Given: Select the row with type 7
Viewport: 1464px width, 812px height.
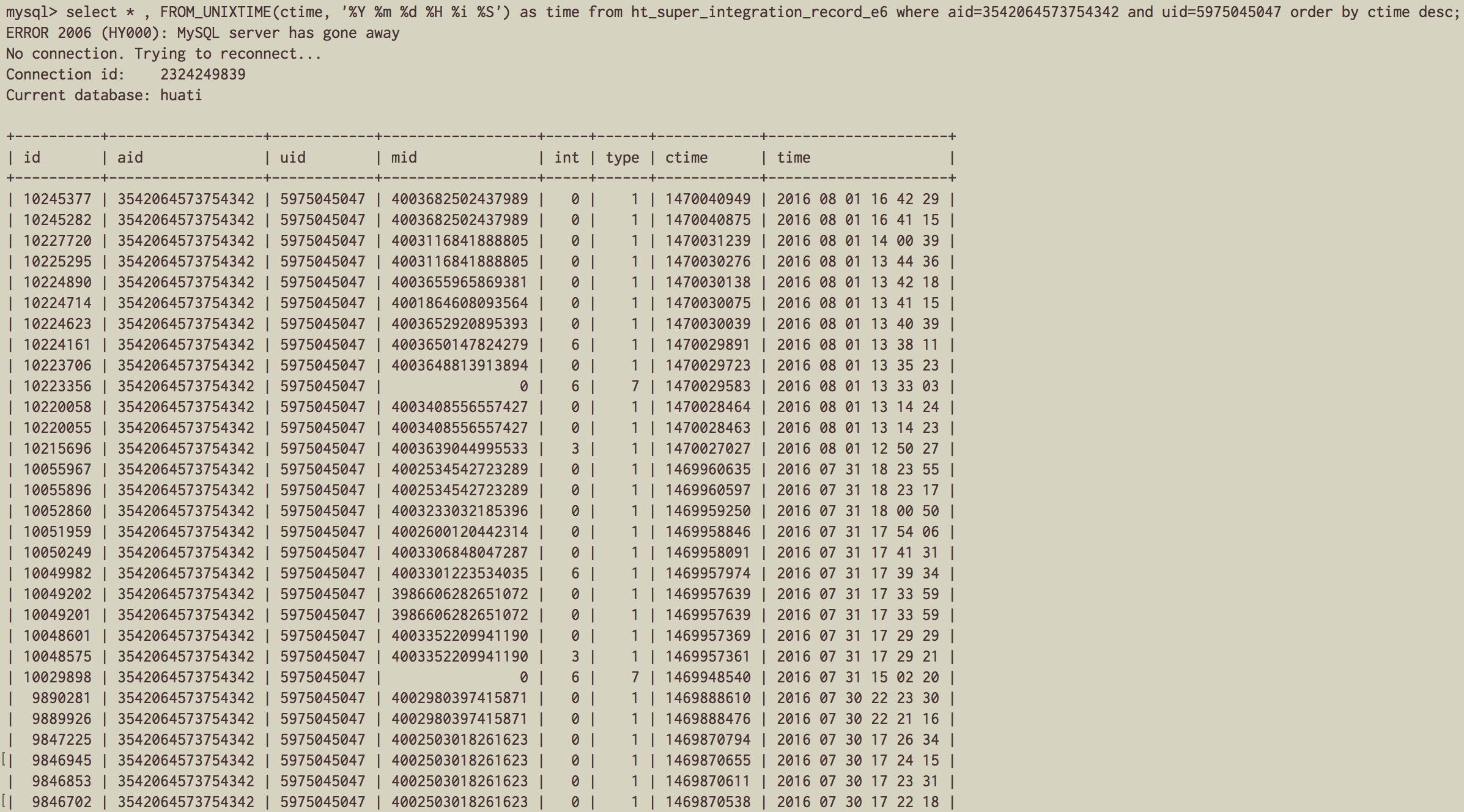Looking at the screenshot, I should point(634,386).
